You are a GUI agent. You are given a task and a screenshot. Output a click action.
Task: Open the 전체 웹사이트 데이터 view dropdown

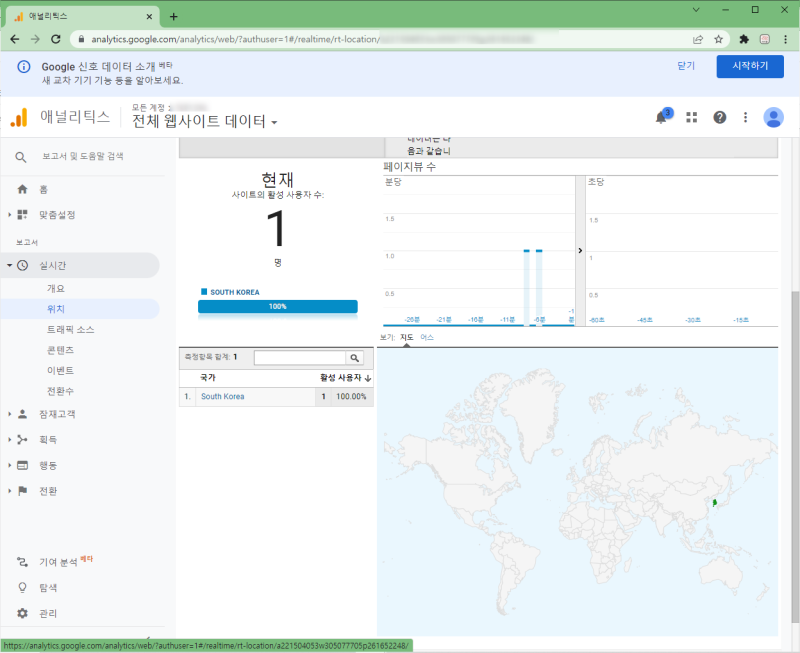pos(205,121)
